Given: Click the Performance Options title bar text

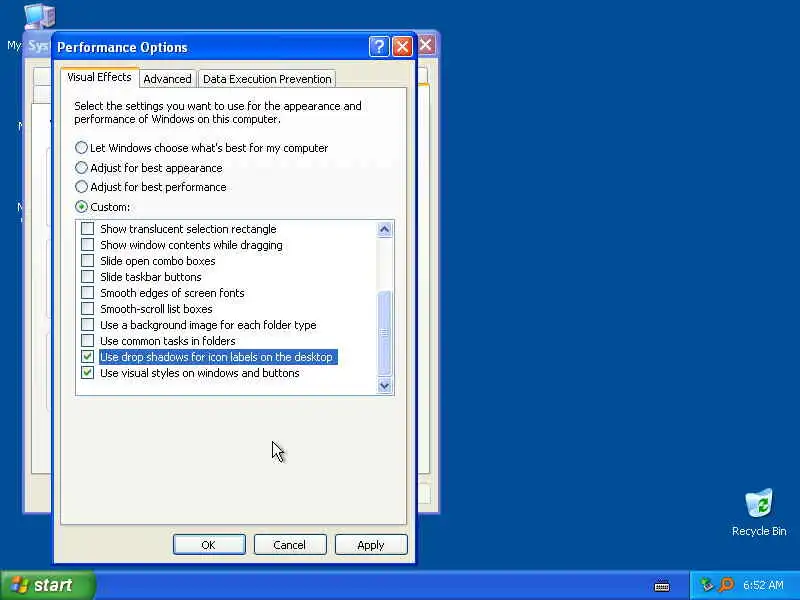Looking at the screenshot, I should point(122,47).
